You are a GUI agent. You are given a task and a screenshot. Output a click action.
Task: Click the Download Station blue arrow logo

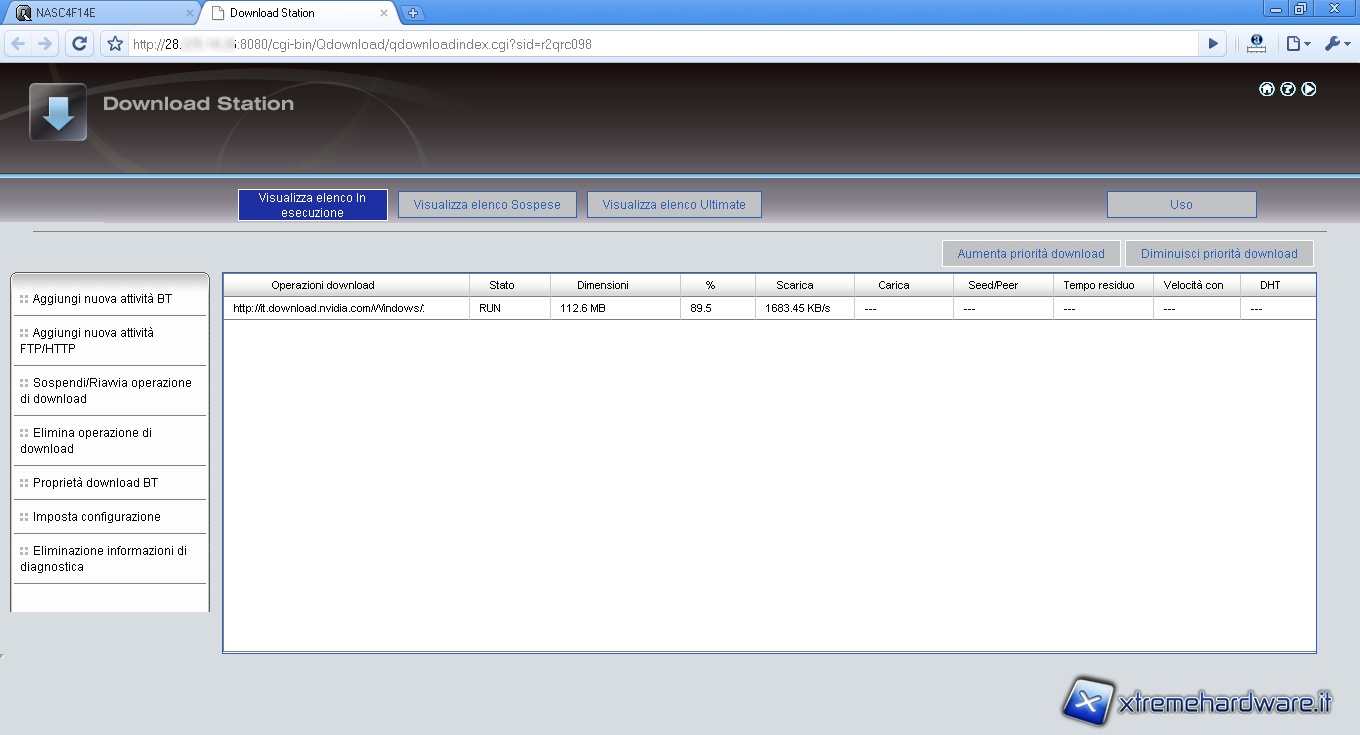click(58, 112)
